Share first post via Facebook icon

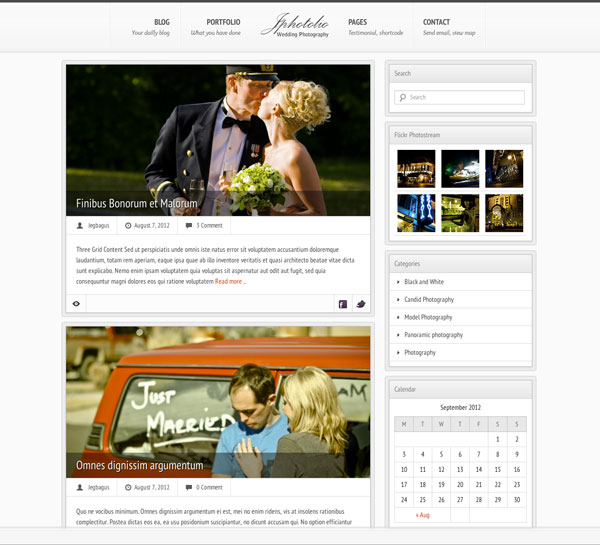point(342,304)
